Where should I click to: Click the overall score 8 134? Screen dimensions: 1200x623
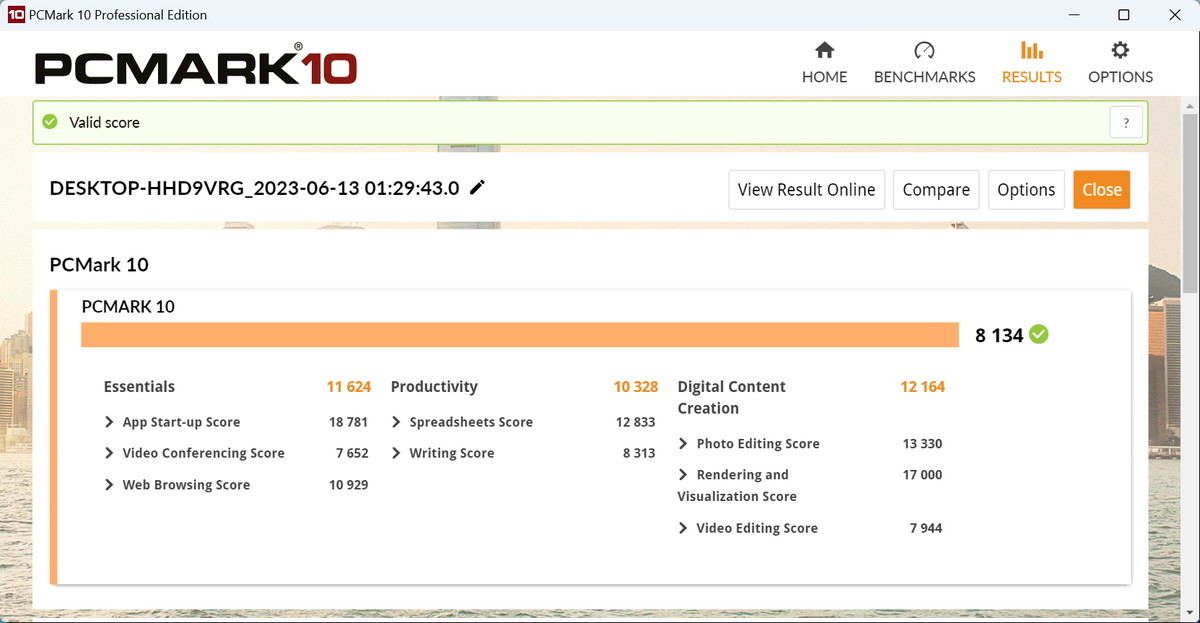point(999,335)
